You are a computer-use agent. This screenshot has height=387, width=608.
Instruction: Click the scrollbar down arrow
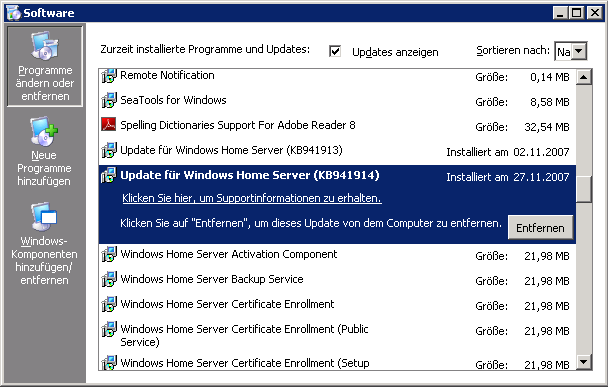tap(584, 362)
